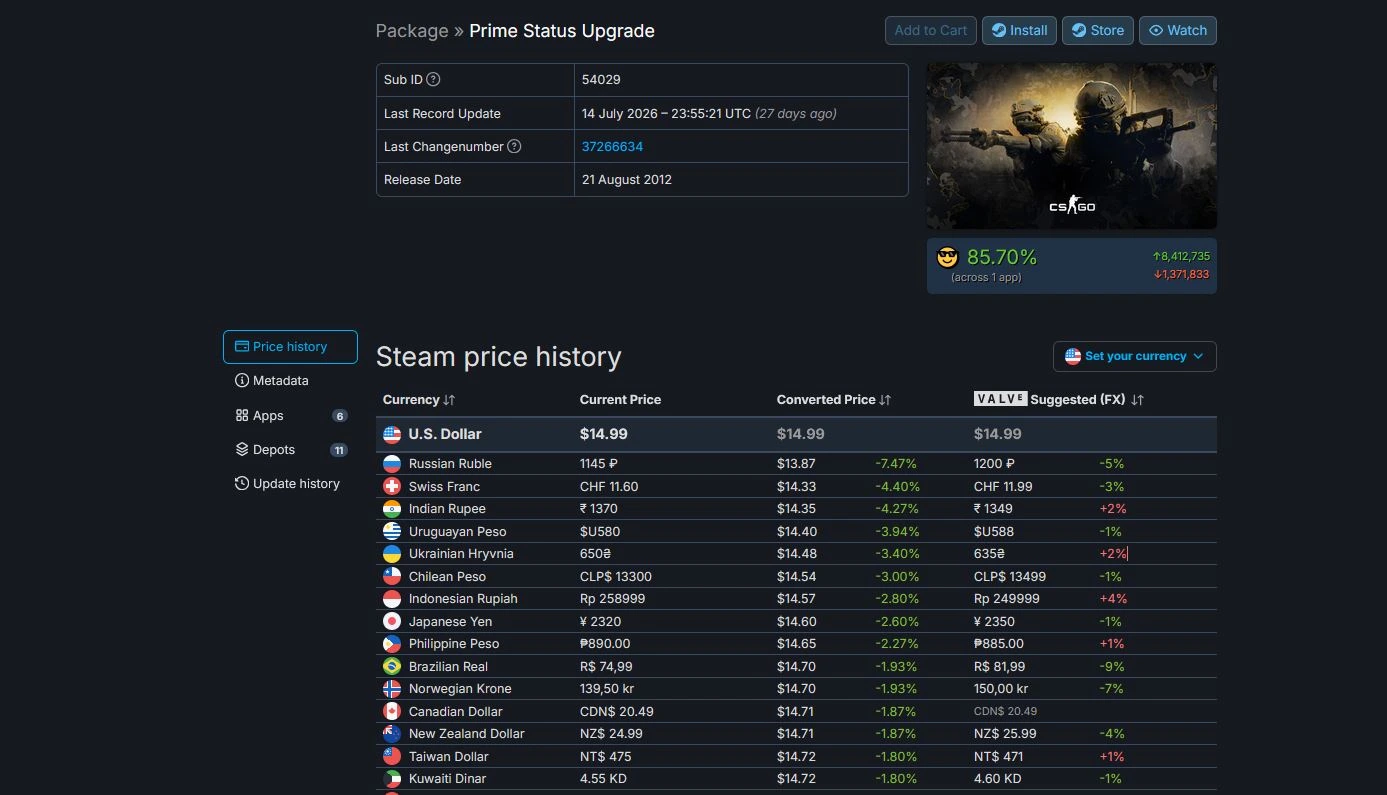The height and width of the screenshot is (795, 1387).
Task: Switch to the Depots tab
Action: (290, 450)
